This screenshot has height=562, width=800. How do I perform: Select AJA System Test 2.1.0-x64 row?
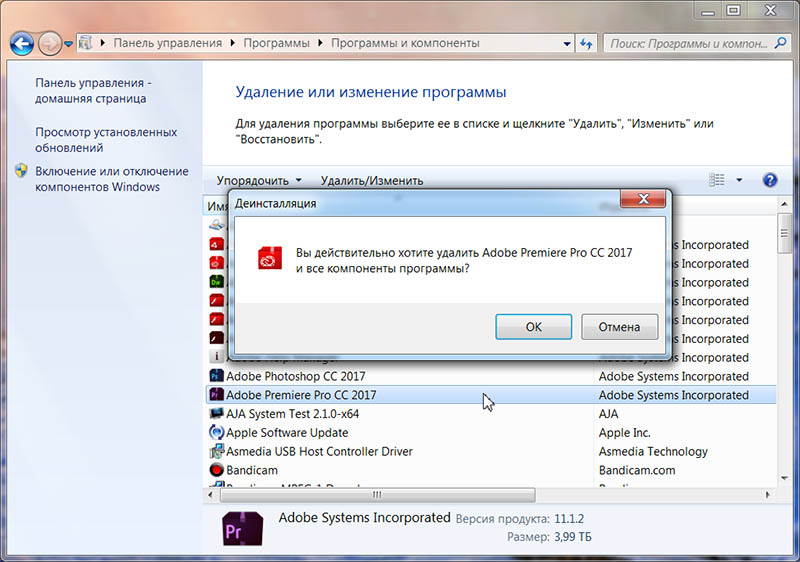point(490,414)
